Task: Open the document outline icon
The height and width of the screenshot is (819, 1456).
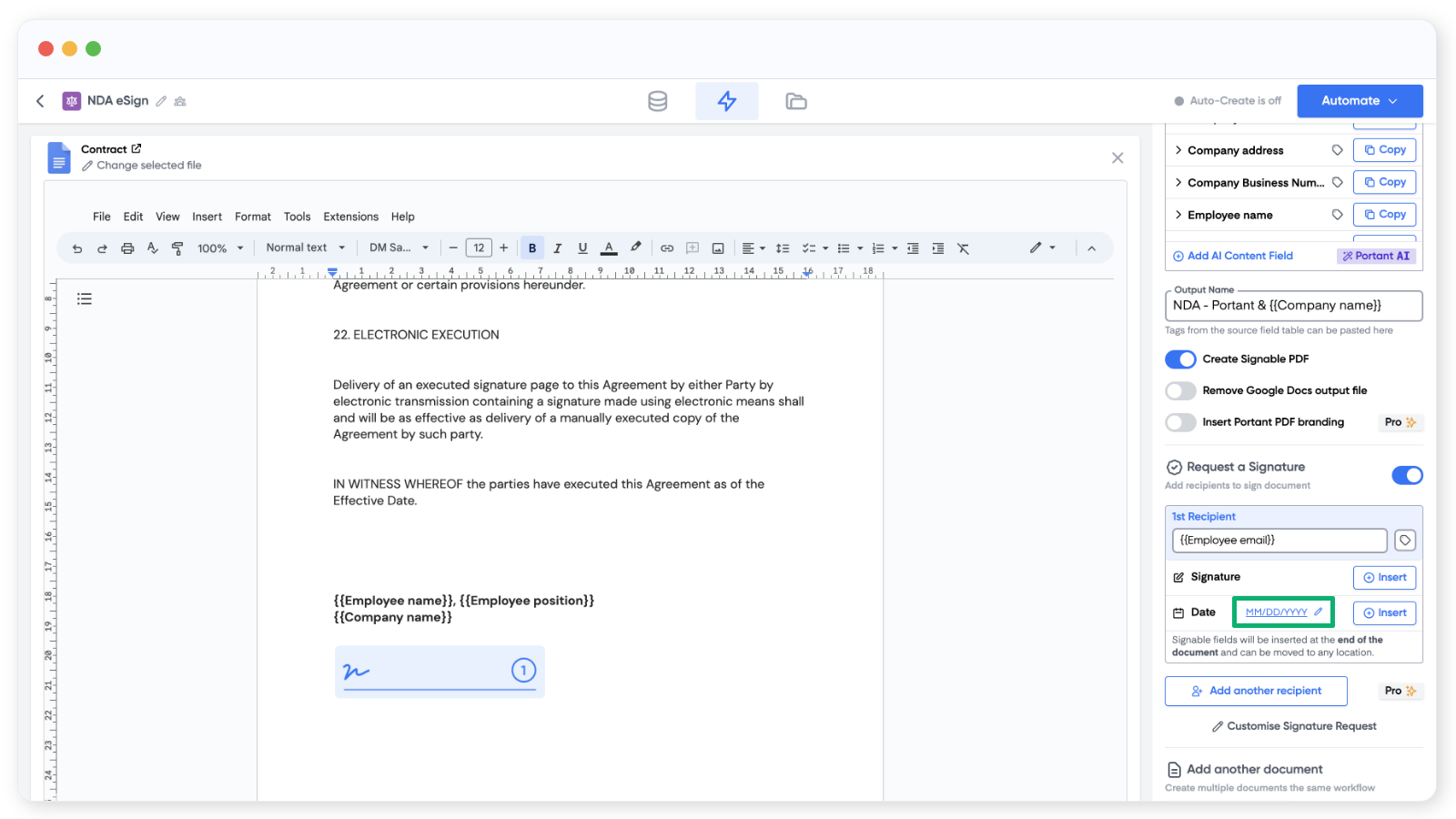Action: pyautogui.click(x=85, y=298)
